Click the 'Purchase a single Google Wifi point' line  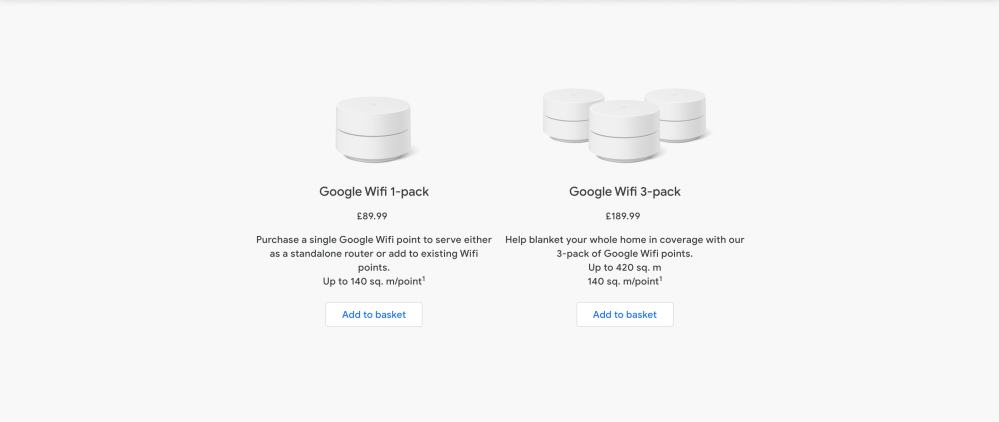click(x=373, y=240)
